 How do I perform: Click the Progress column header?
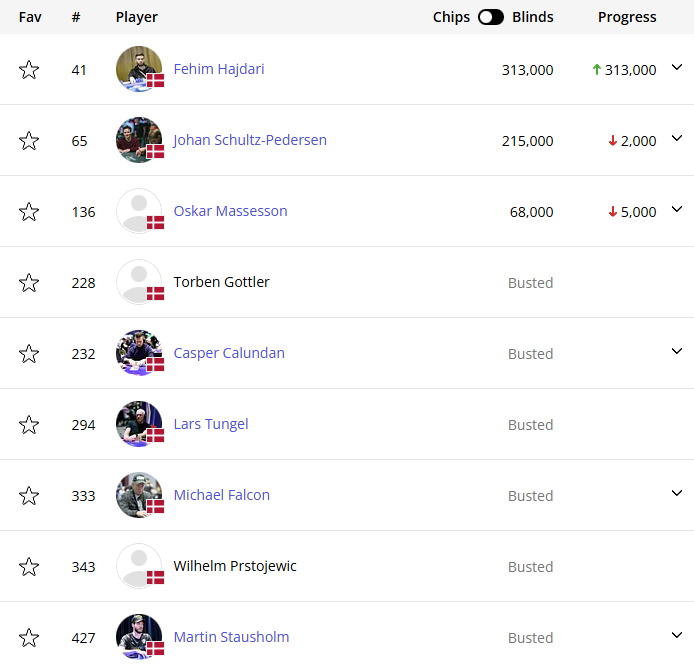tap(627, 17)
